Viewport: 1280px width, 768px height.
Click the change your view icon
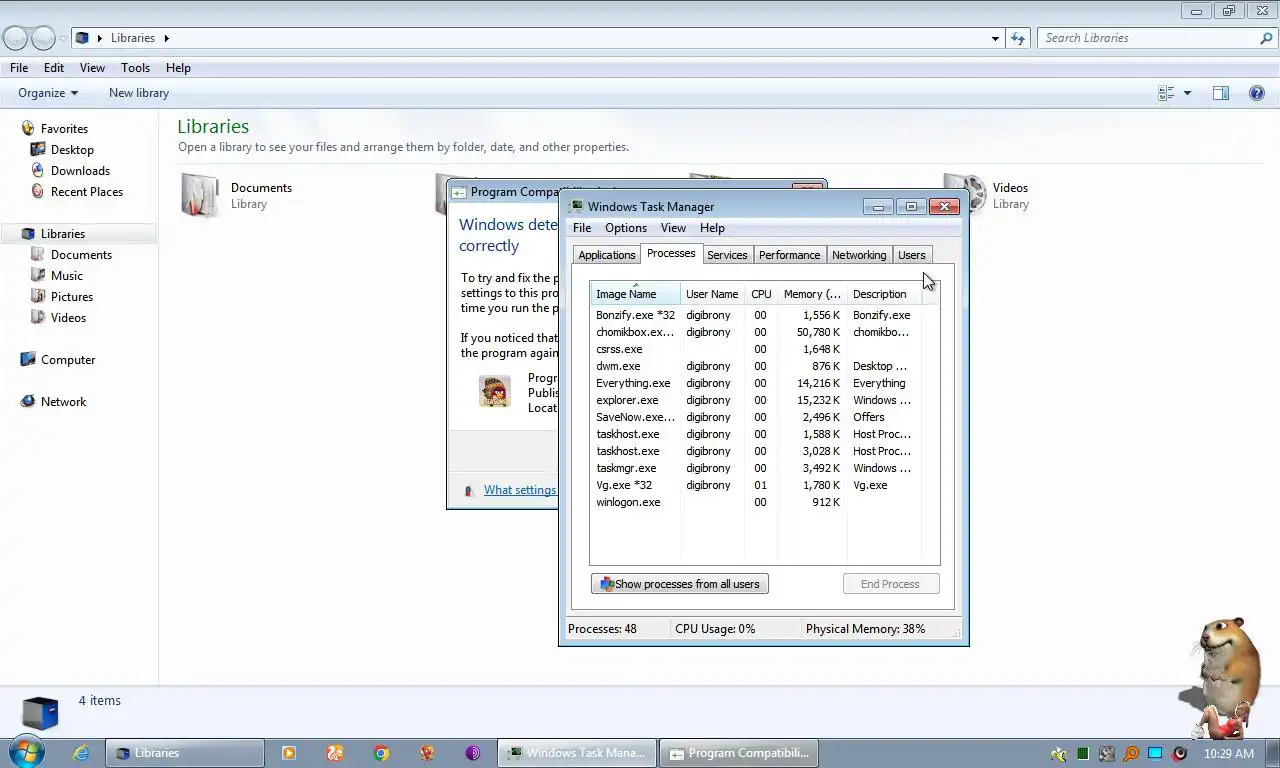click(x=1166, y=93)
